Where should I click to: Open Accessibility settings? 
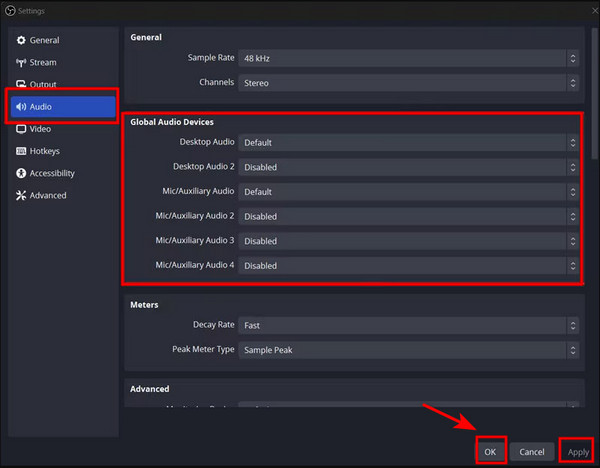[x=63, y=173]
